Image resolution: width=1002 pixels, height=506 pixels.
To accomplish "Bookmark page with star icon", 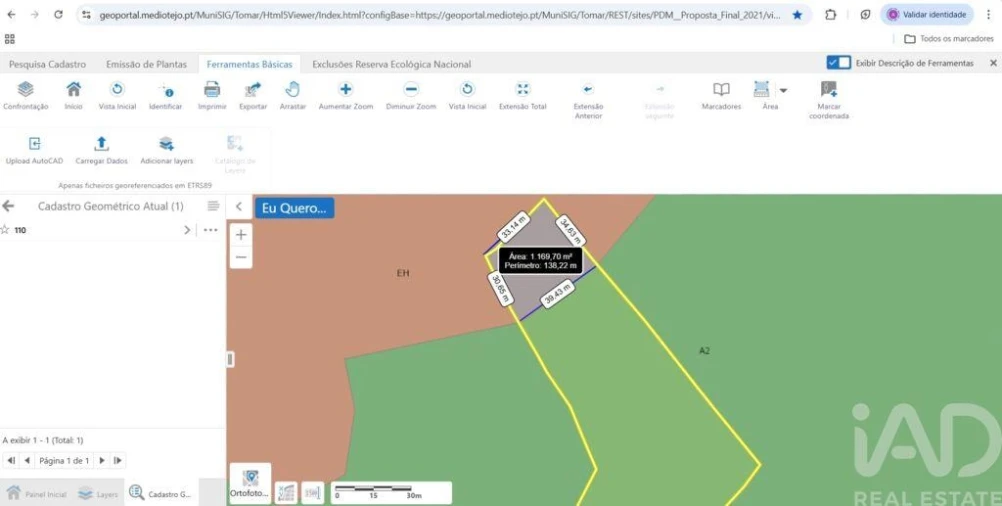I will (797, 15).
